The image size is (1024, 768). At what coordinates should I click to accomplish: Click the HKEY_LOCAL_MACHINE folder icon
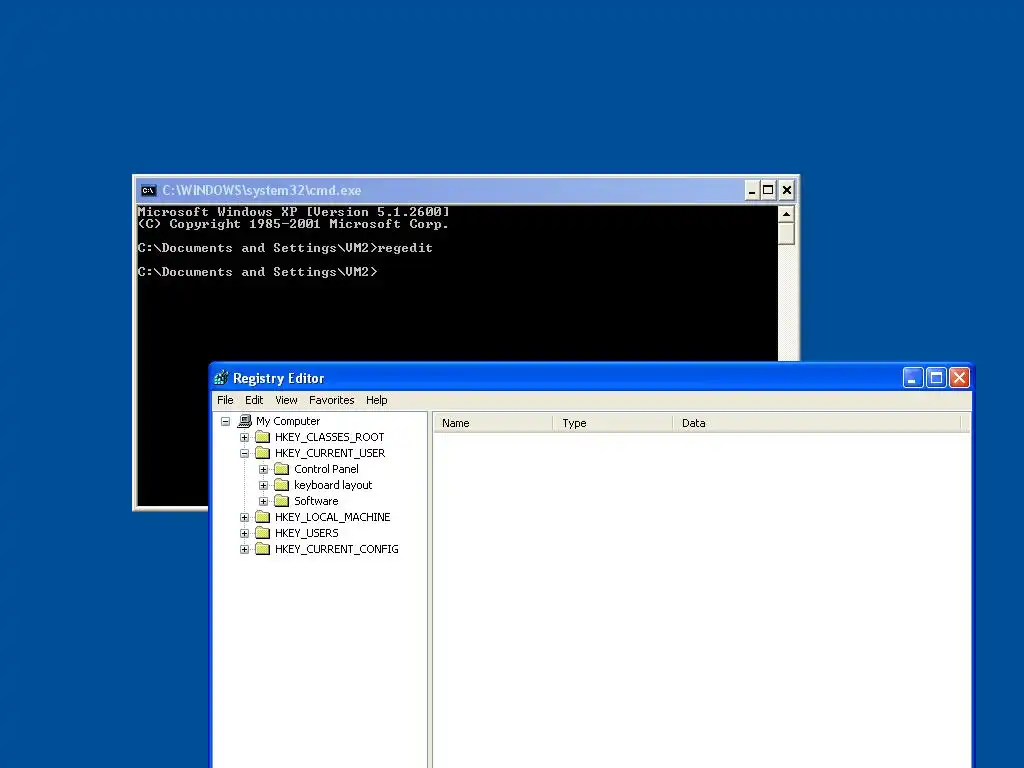263,517
